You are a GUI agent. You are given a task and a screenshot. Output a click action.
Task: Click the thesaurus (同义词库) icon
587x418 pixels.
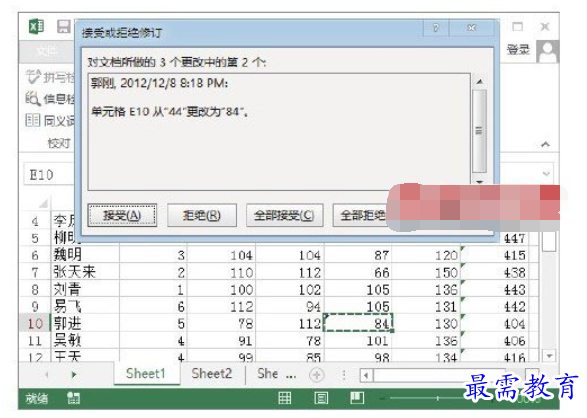point(33,120)
